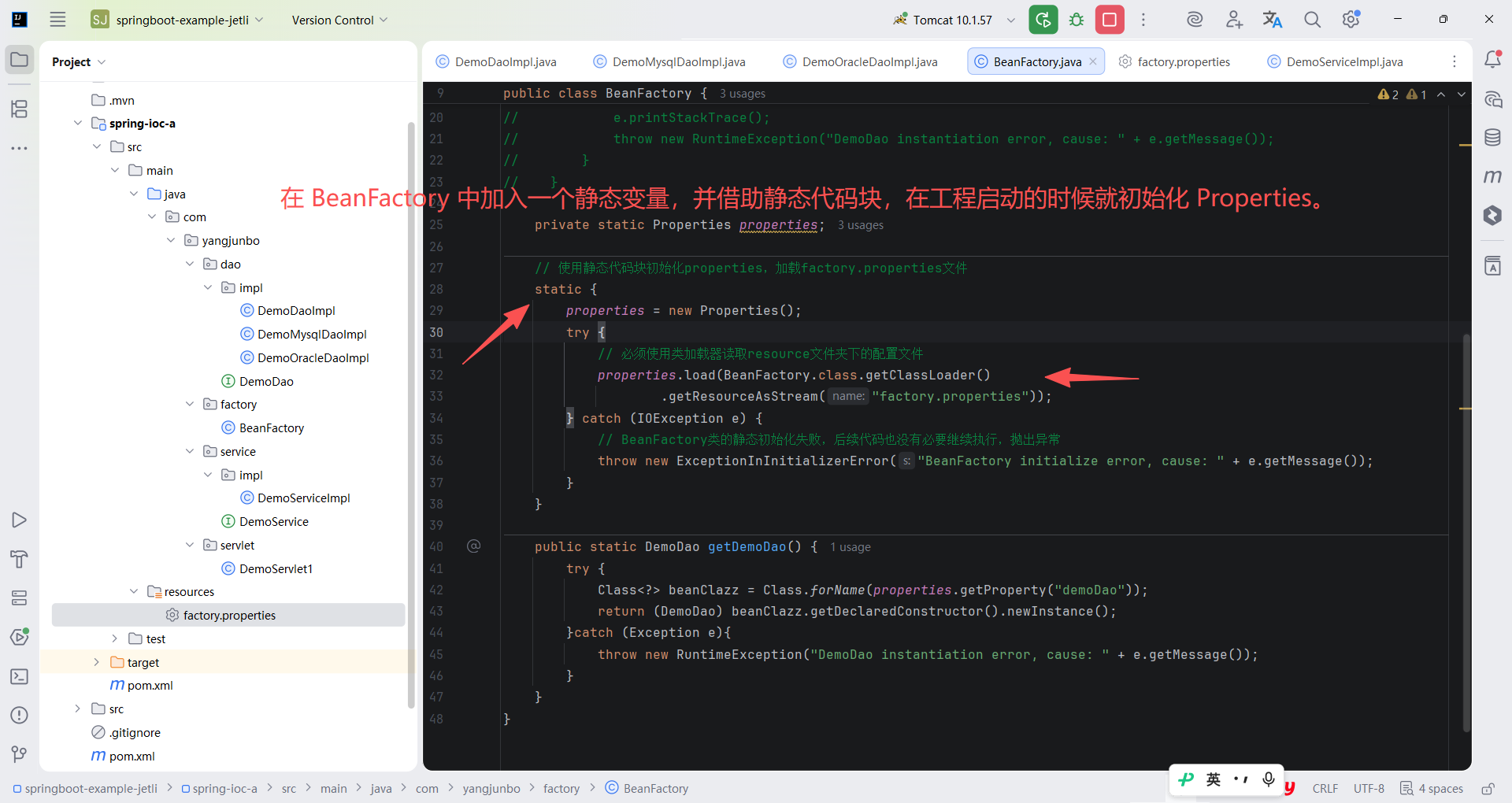Open the Project tool window icon
The width and height of the screenshot is (1512, 803).
click(20, 60)
